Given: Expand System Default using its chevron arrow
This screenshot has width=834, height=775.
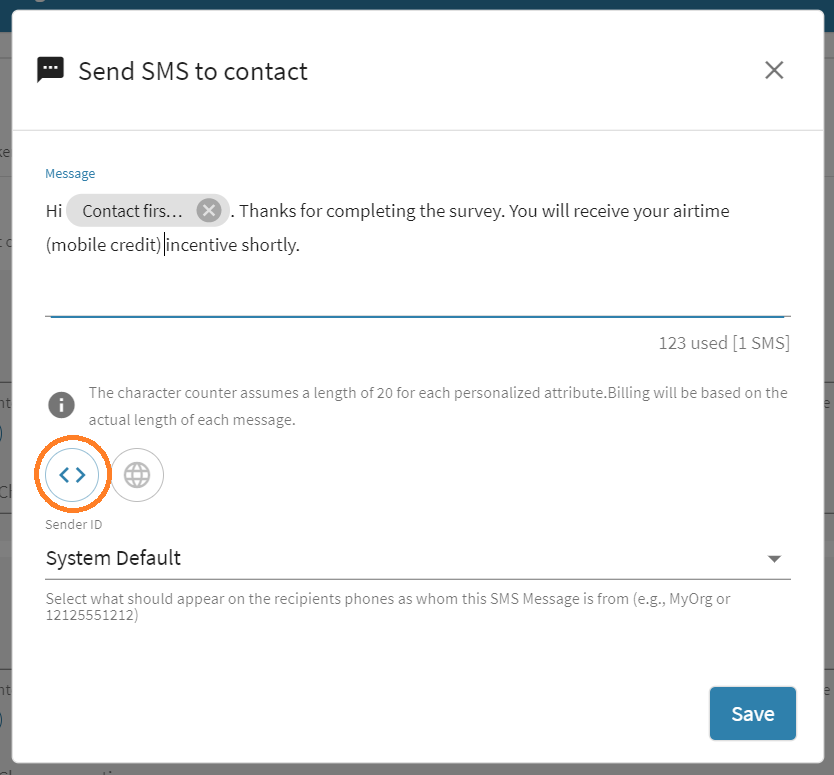Looking at the screenshot, I should (774, 560).
